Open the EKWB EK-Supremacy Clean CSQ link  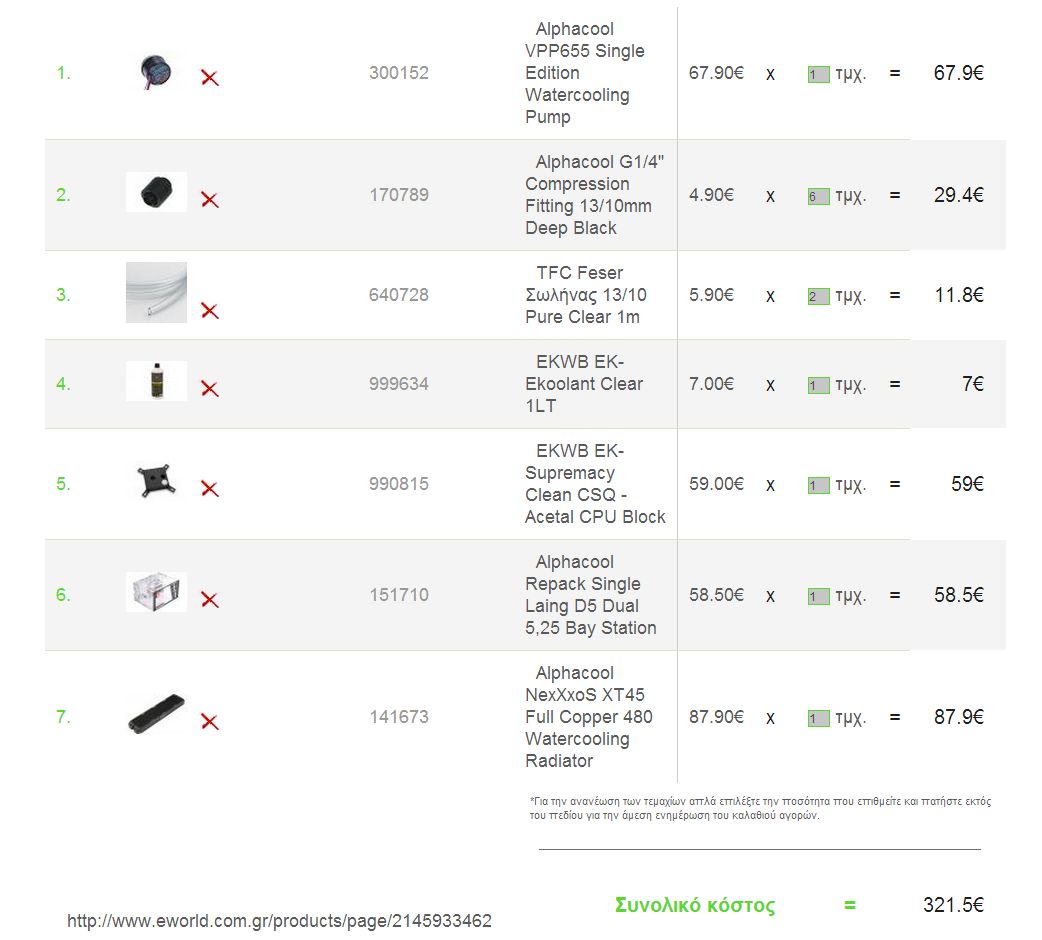[x=595, y=484]
